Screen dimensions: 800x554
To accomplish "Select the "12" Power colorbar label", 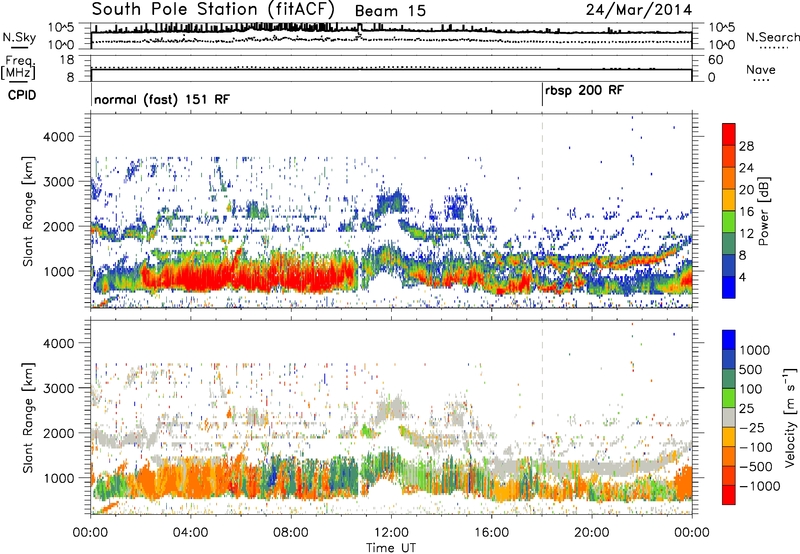I will pyautogui.click(x=746, y=234).
